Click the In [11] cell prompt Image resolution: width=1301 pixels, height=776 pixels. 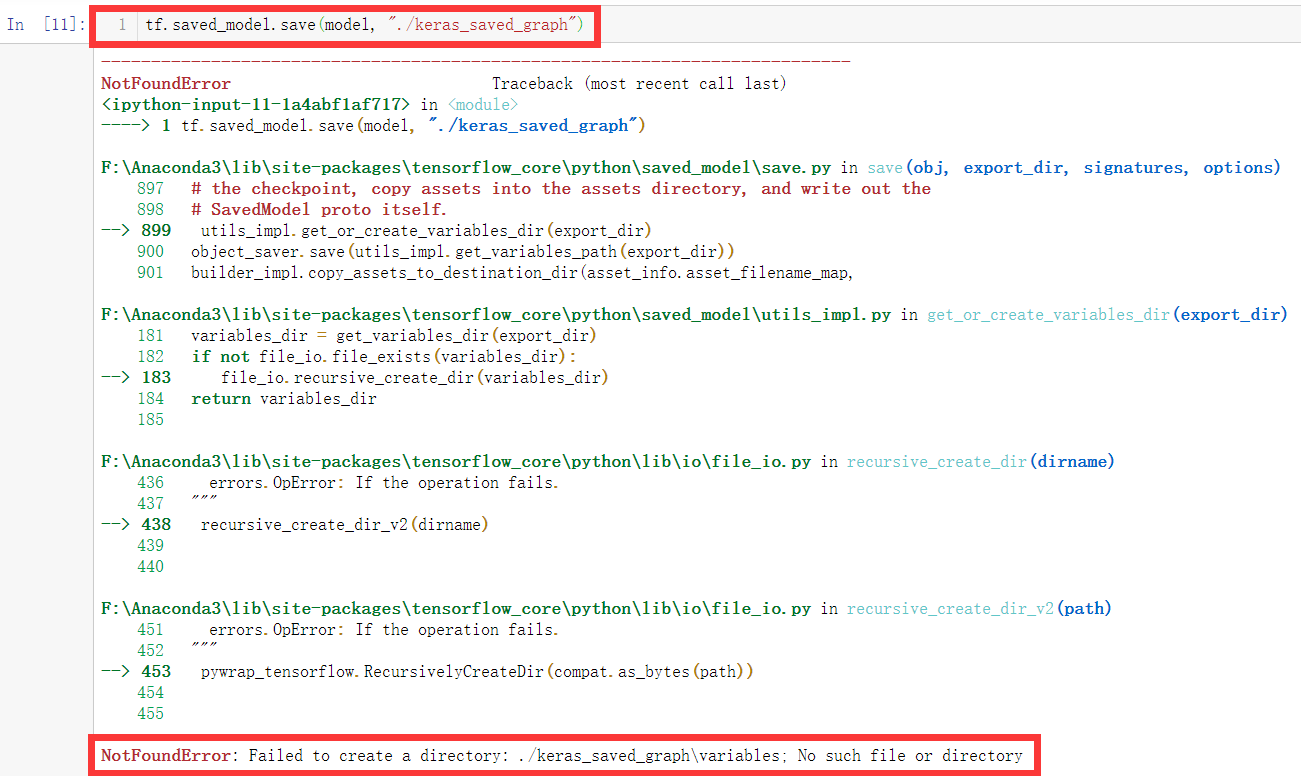[47, 25]
